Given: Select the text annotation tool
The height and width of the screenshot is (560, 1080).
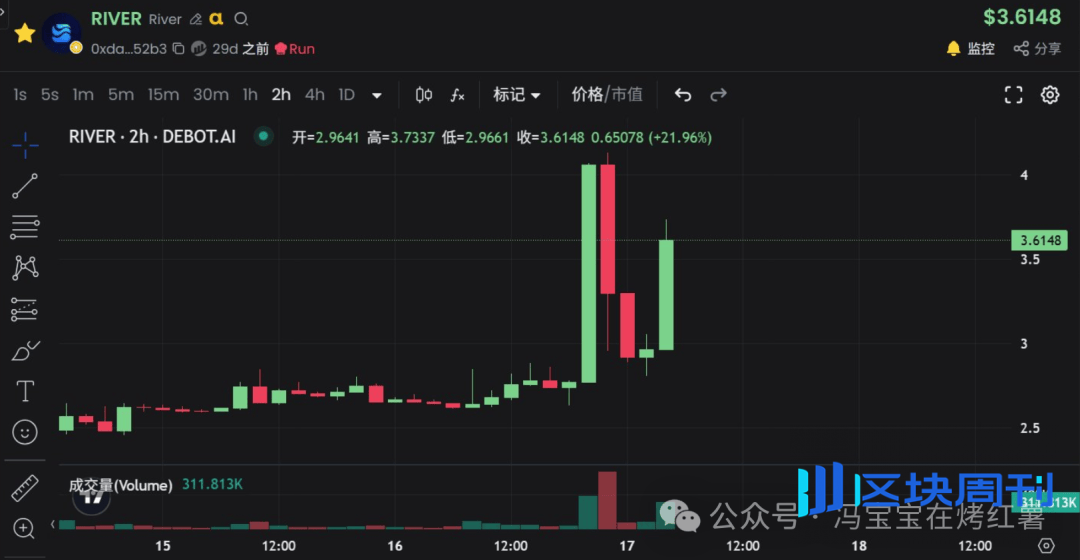Looking at the screenshot, I should coord(25,391).
